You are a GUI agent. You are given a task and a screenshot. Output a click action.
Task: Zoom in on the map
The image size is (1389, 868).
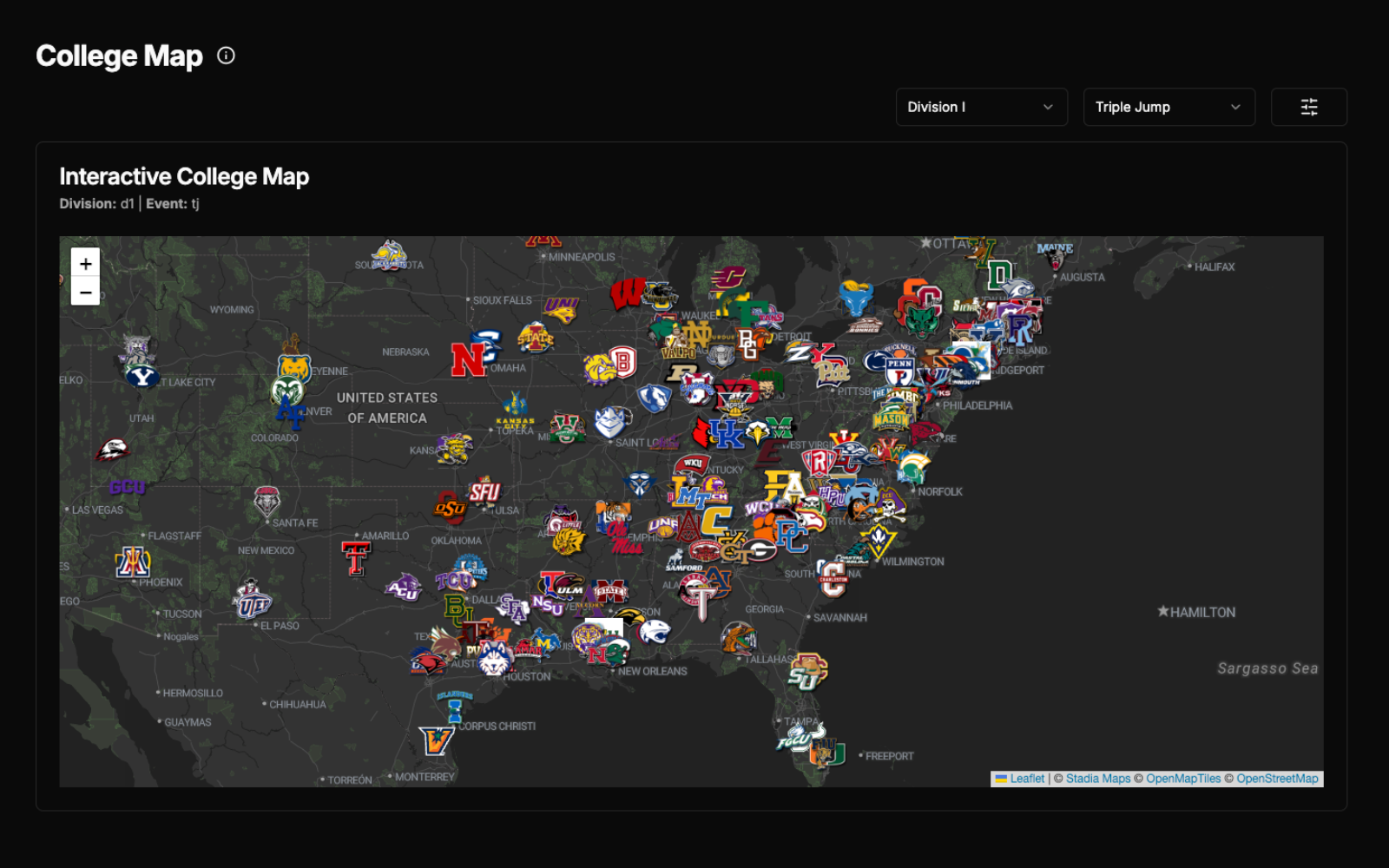click(x=85, y=263)
